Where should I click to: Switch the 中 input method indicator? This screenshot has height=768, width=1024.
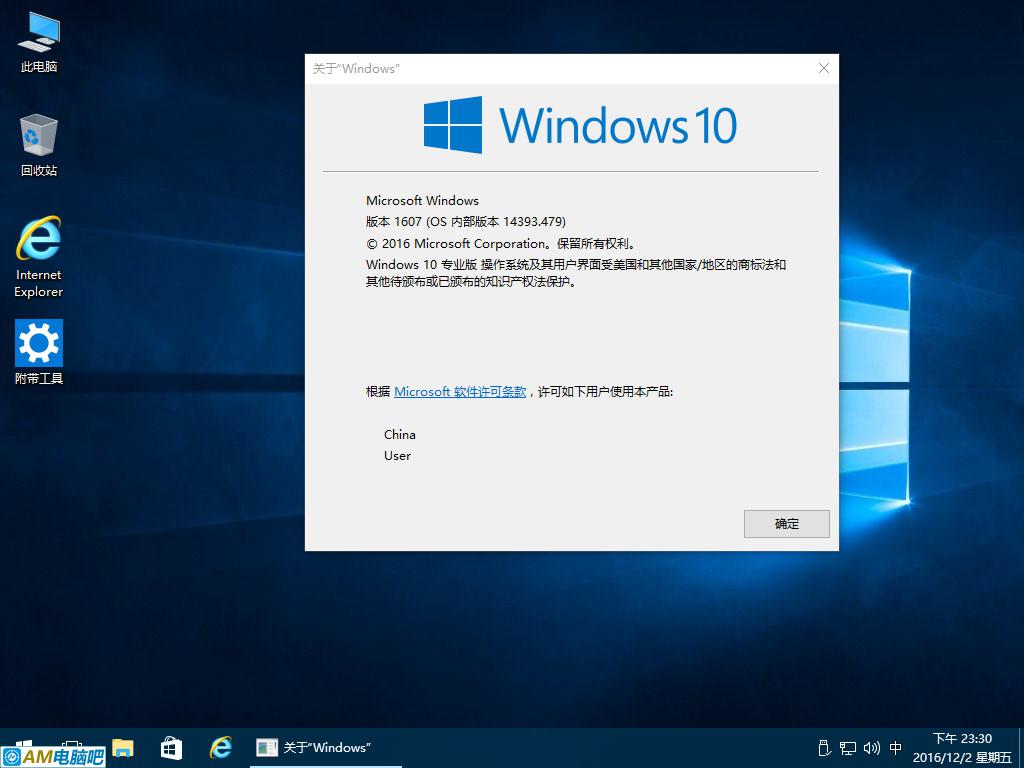[895, 748]
